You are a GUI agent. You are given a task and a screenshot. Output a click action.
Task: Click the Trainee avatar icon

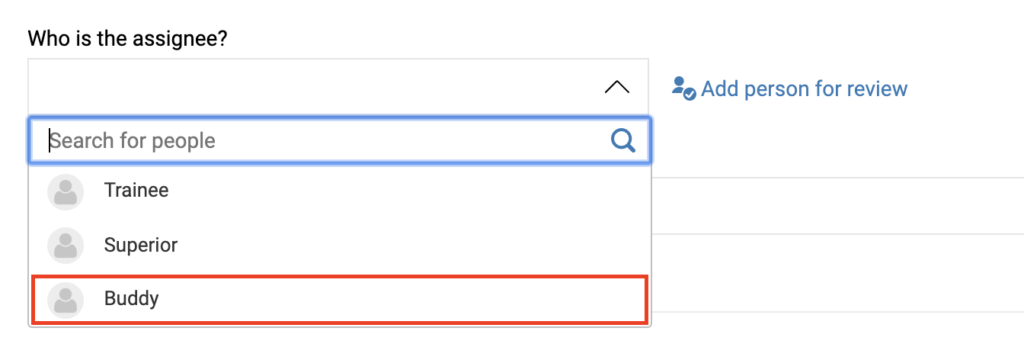pyautogui.click(x=65, y=191)
